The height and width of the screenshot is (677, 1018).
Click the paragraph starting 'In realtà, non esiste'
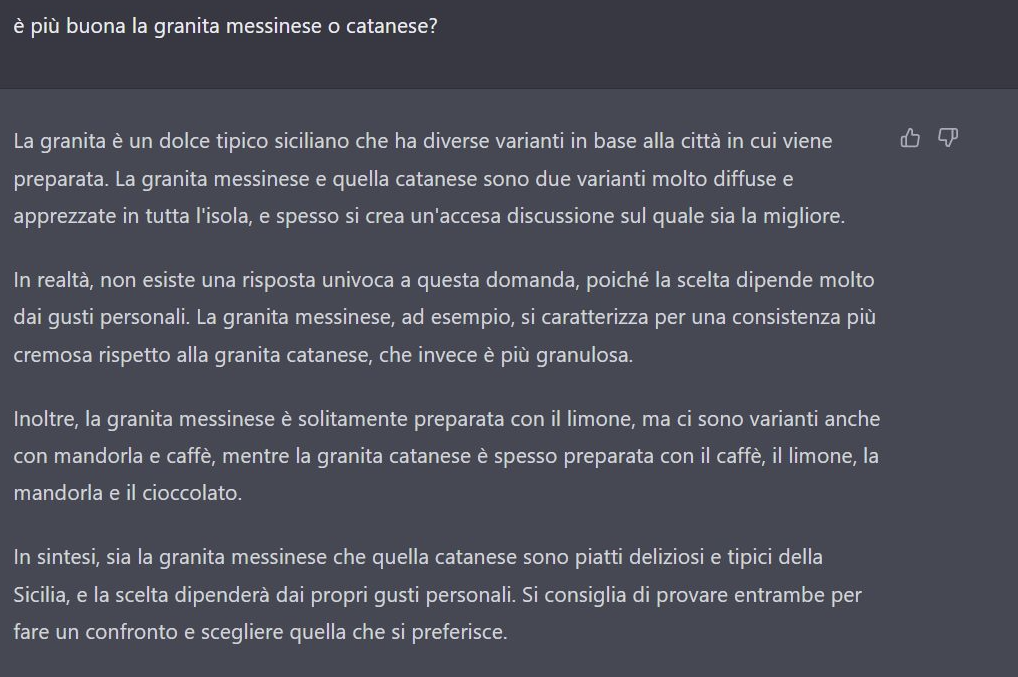coord(445,317)
